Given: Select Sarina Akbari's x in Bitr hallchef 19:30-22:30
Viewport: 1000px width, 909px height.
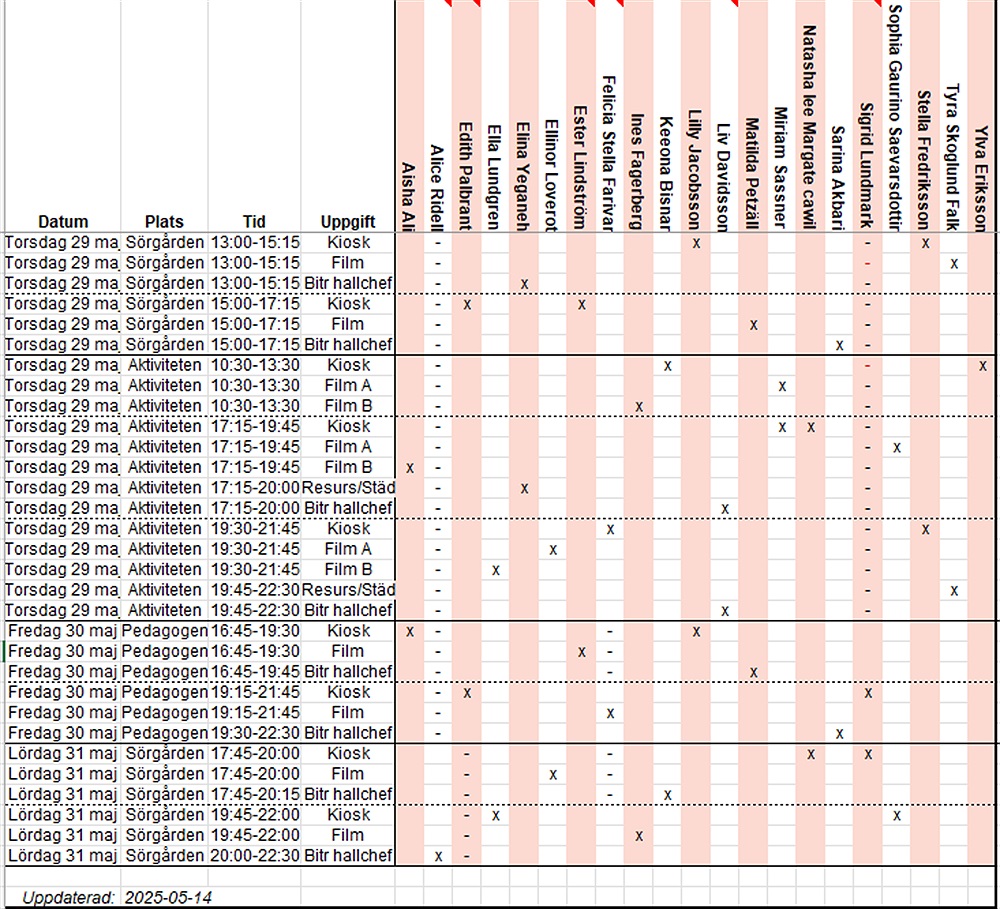Looking at the screenshot, I should tap(839, 734).
